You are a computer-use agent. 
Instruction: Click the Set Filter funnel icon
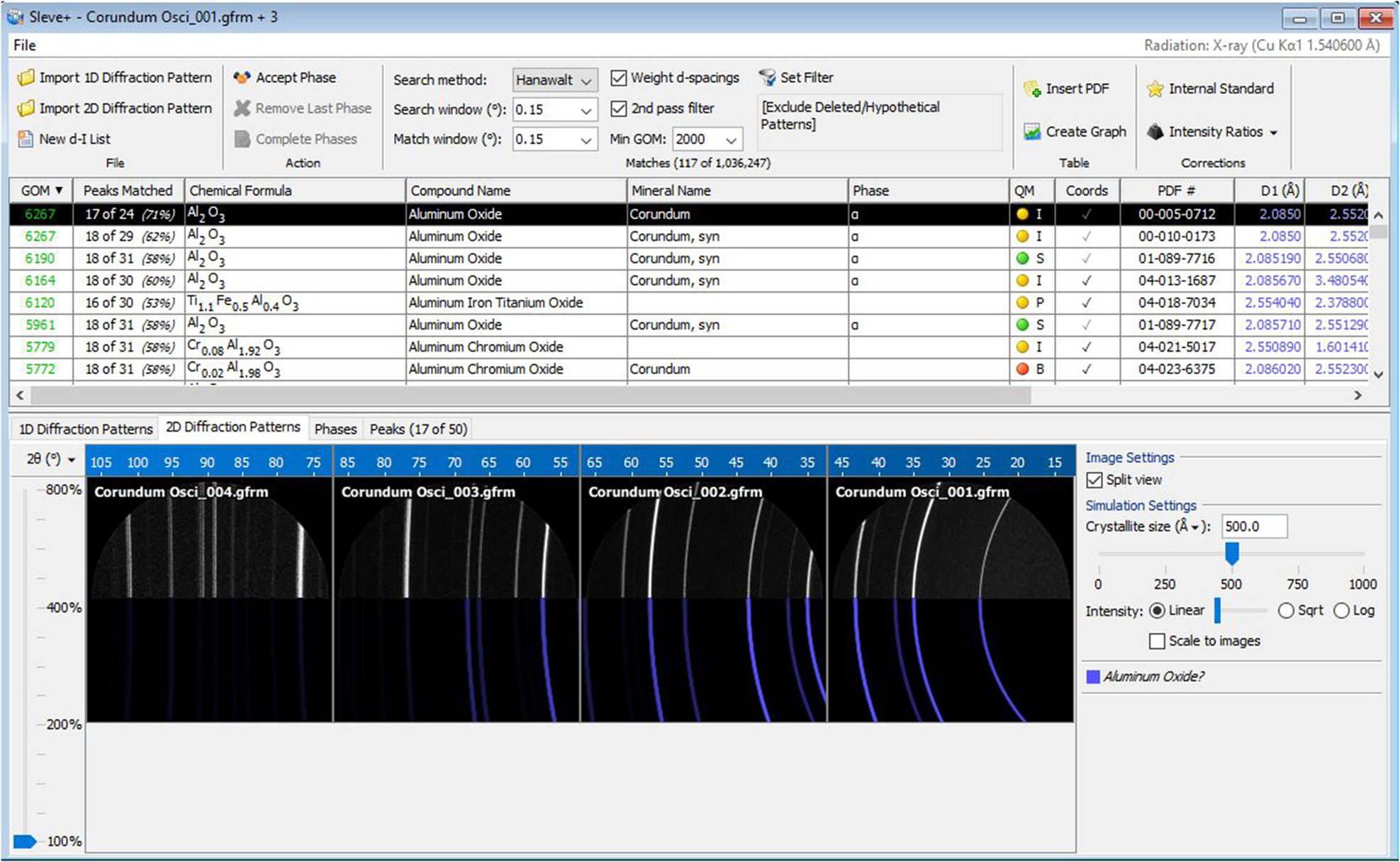tap(767, 78)
